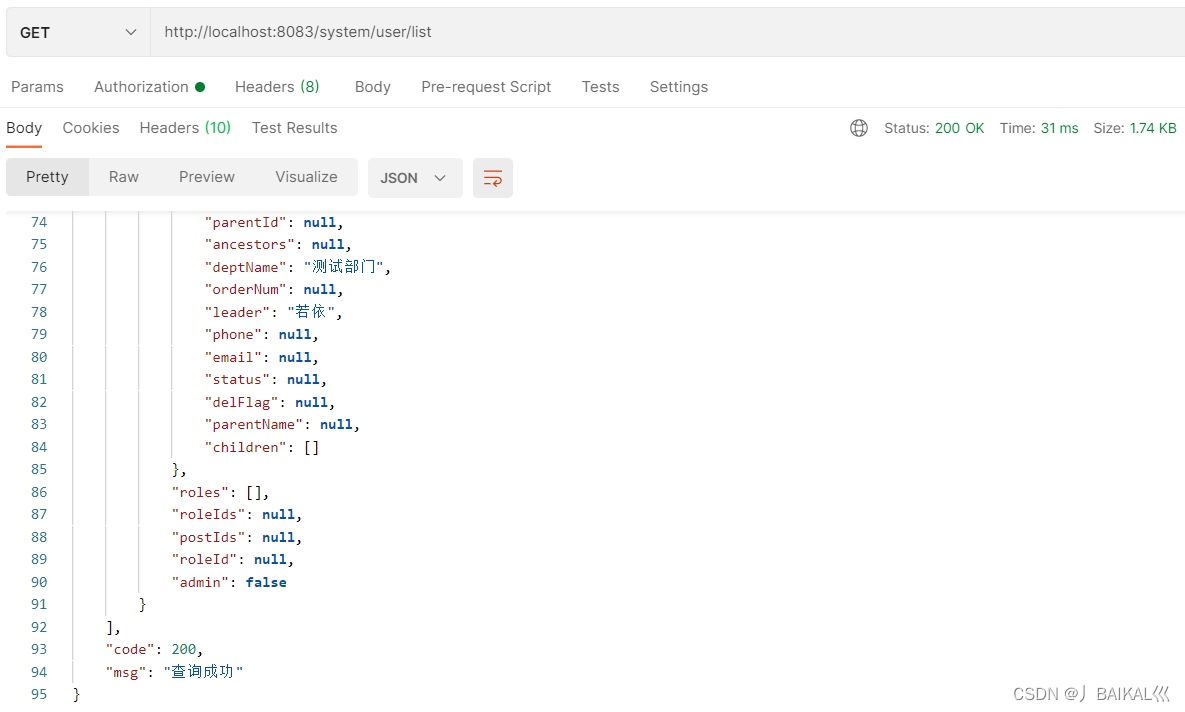Open the Pre-request Script tab
The image size is (1185, 712).
point(486,87)
